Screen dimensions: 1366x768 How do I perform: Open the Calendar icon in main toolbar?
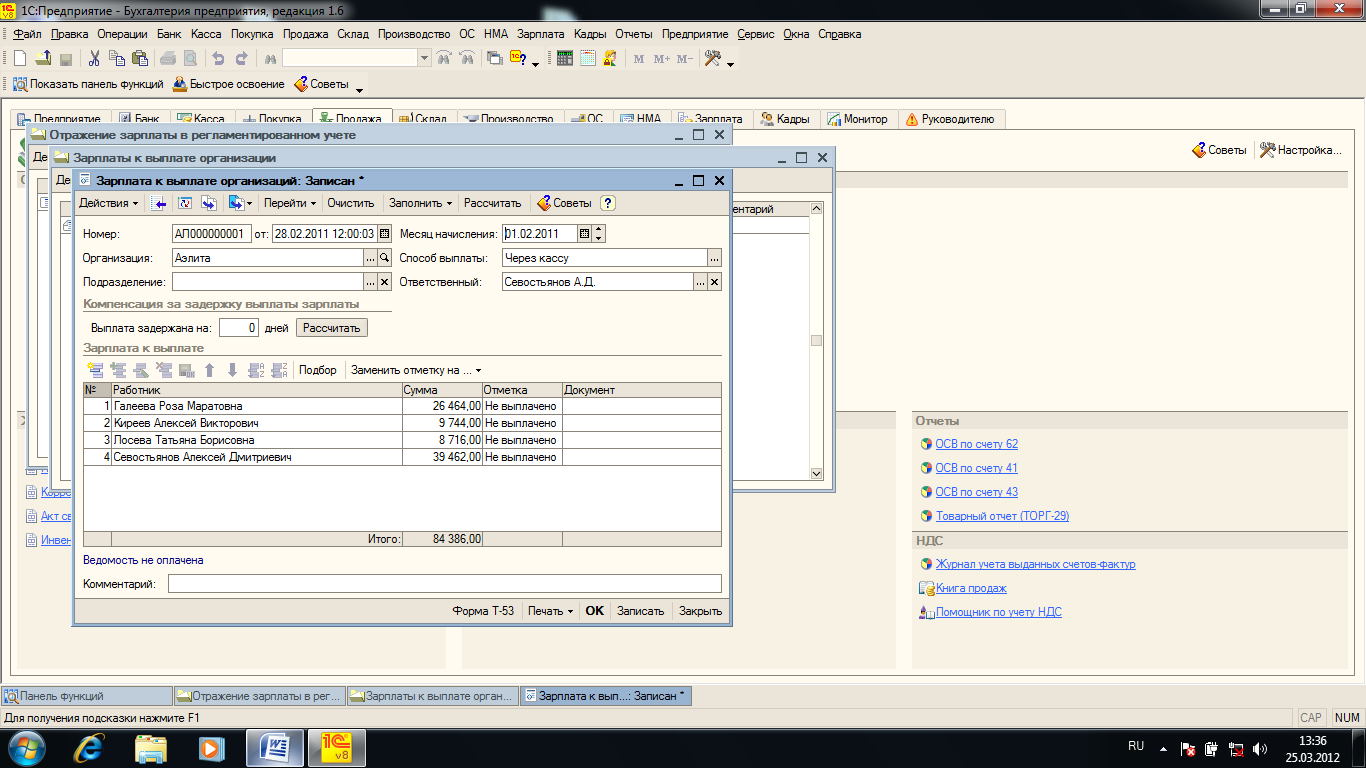point(588,59)
